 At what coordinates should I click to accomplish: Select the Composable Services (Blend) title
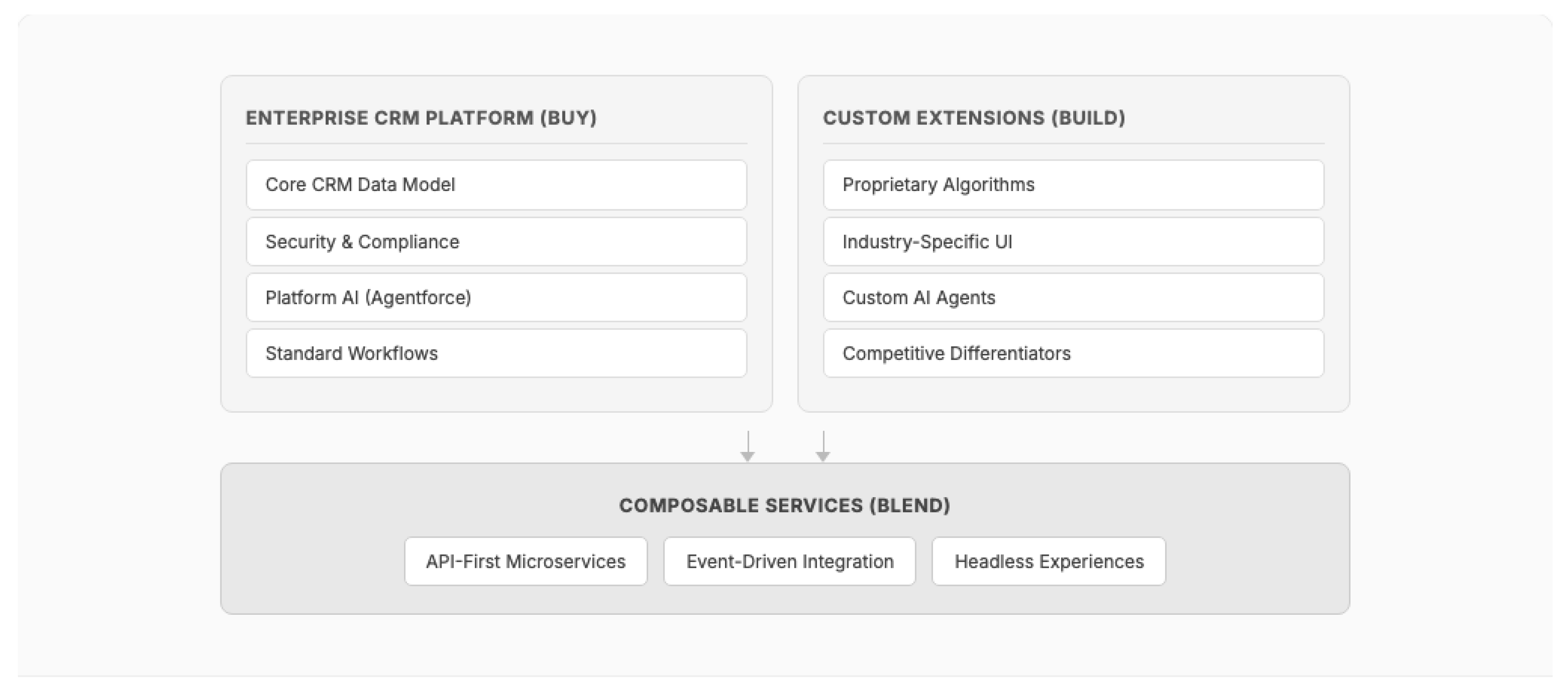click(x=785, y=505)
